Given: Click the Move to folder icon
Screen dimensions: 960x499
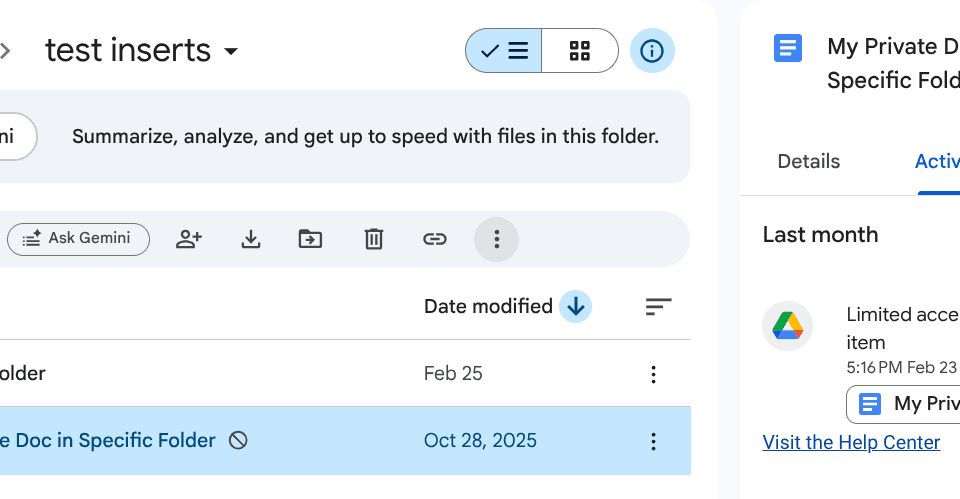Looking at the screenshot, I should 311,239.
